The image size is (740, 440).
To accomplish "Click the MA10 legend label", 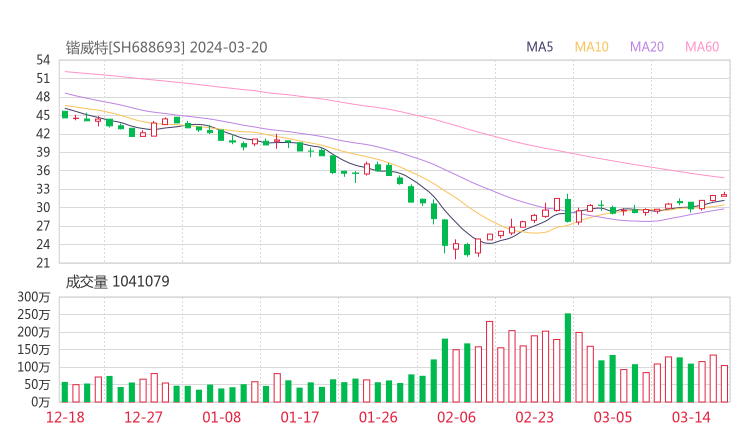I will pyautogui.click(x=591, y=47).
